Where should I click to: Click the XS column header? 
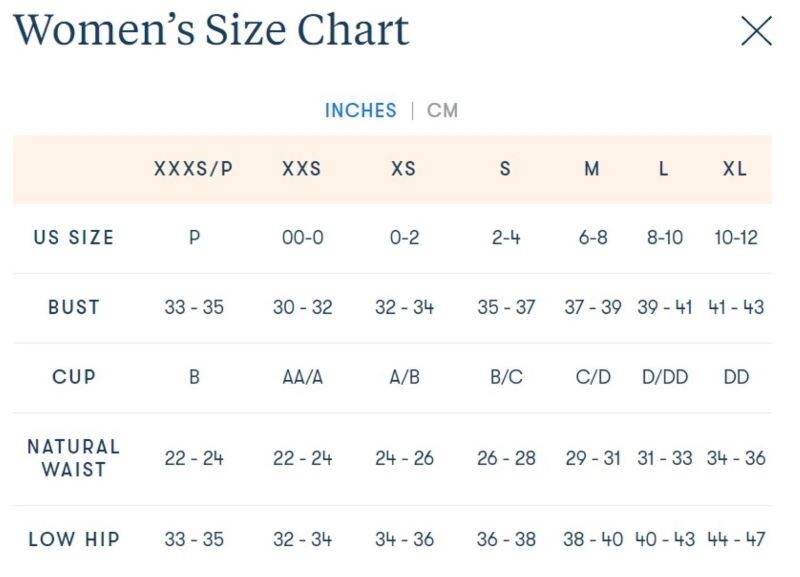pyautogui.click(x=403, y=169)
